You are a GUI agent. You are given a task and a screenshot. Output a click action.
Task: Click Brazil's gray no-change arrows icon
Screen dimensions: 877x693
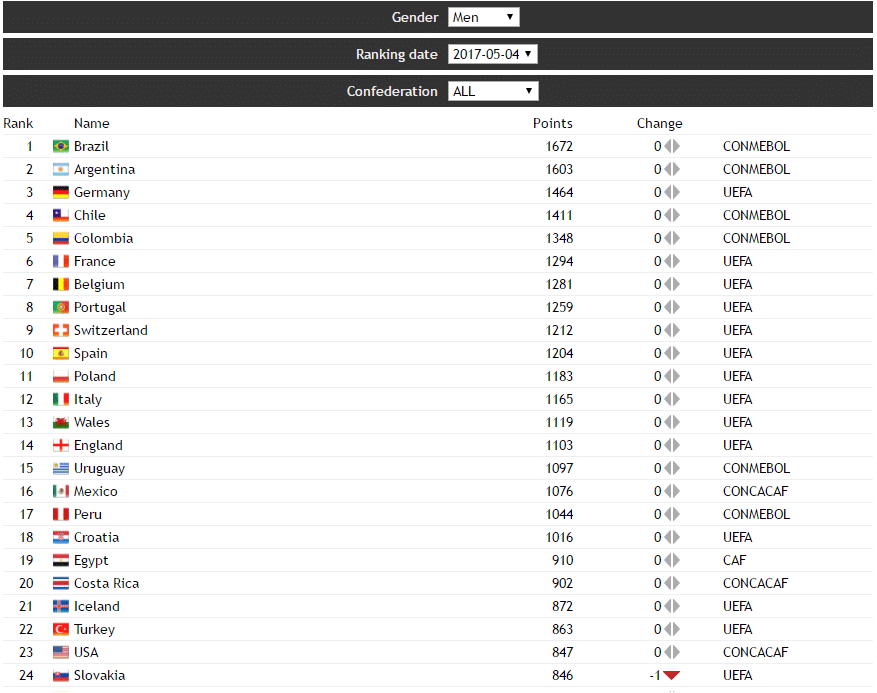[x=672, y=147]
